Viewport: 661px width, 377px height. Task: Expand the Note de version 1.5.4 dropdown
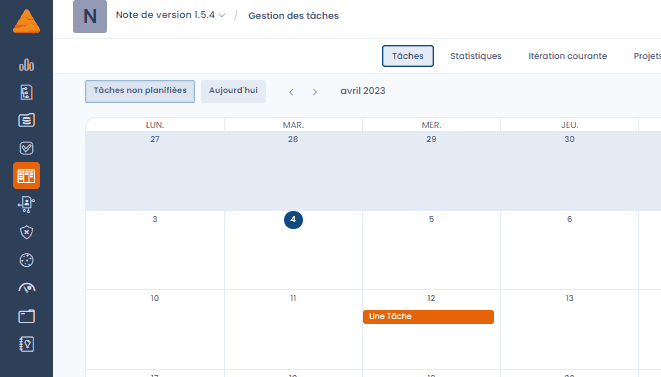(170, 15)
